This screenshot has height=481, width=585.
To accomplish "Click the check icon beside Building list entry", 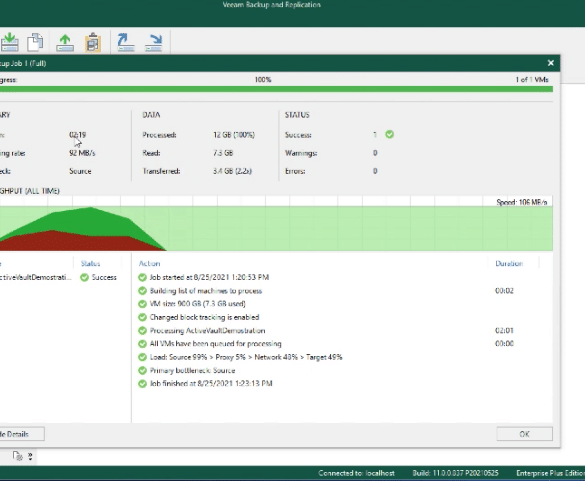I will [142, 291].
